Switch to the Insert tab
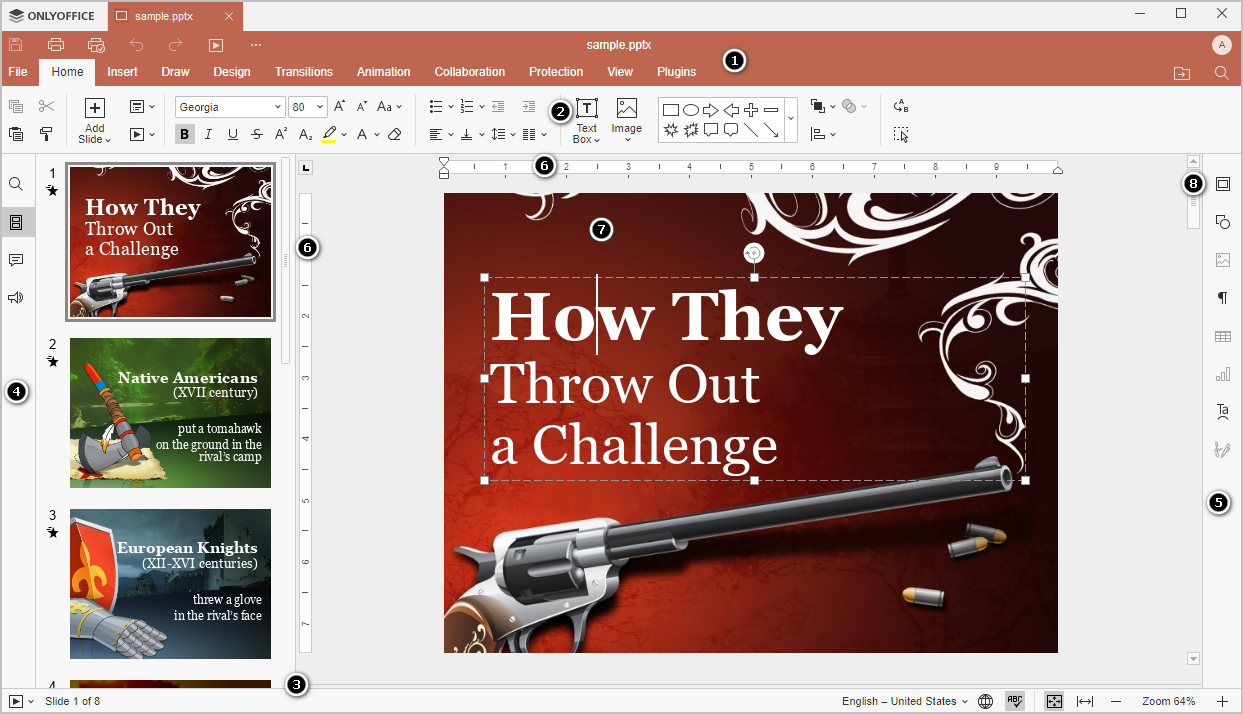The height and width of the screenshot is (714, 1243). click(121, 71)
